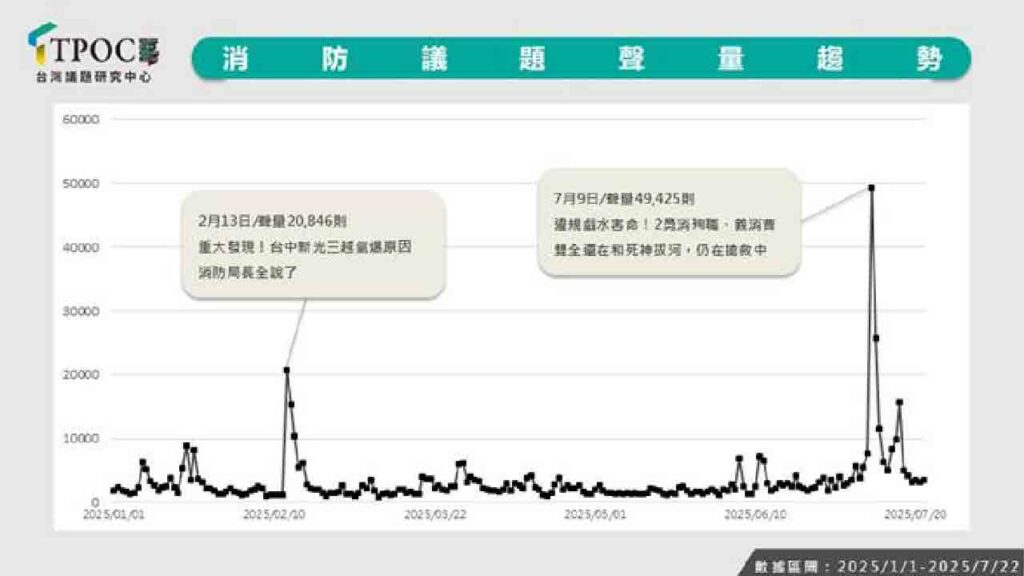Click the 30000 y-axis label
The width and height of the screenshot is (1024, 576).
pos(81,312)
